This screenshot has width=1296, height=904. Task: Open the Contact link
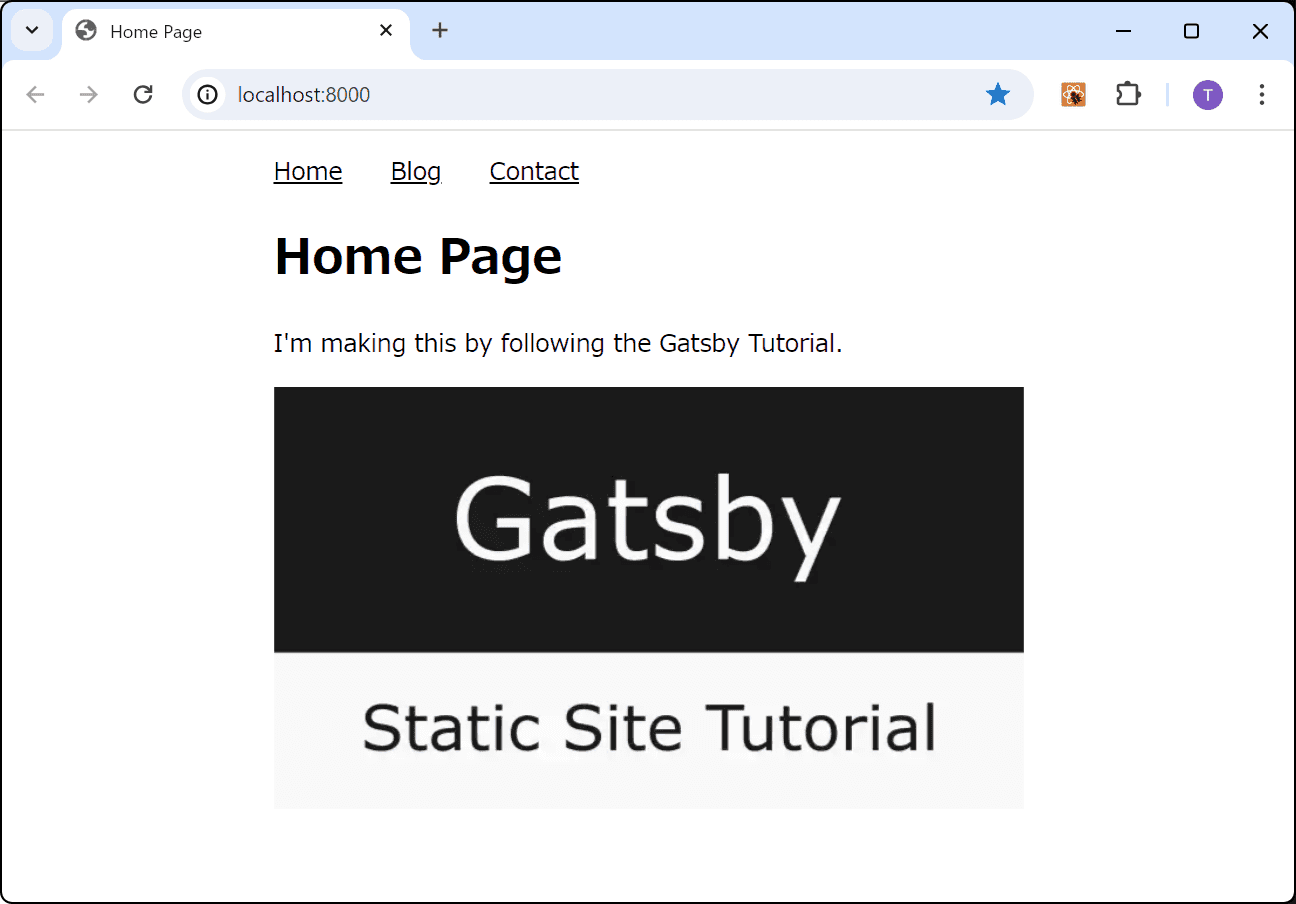(x=534, y=171)
